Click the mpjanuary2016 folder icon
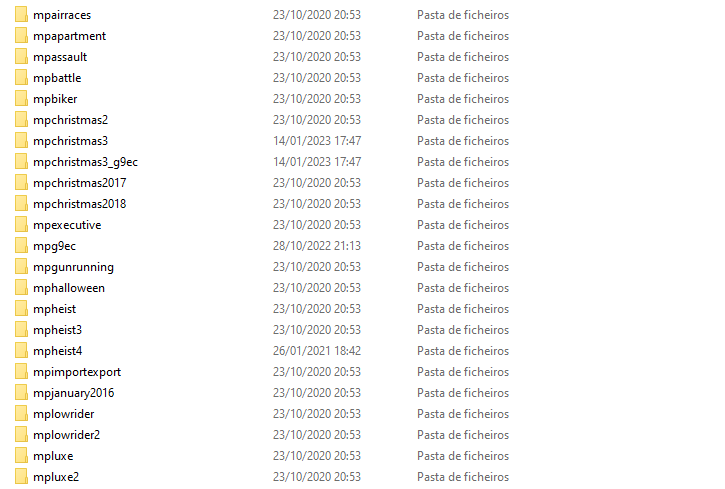 pyautogui.click(x=21, y=393)
